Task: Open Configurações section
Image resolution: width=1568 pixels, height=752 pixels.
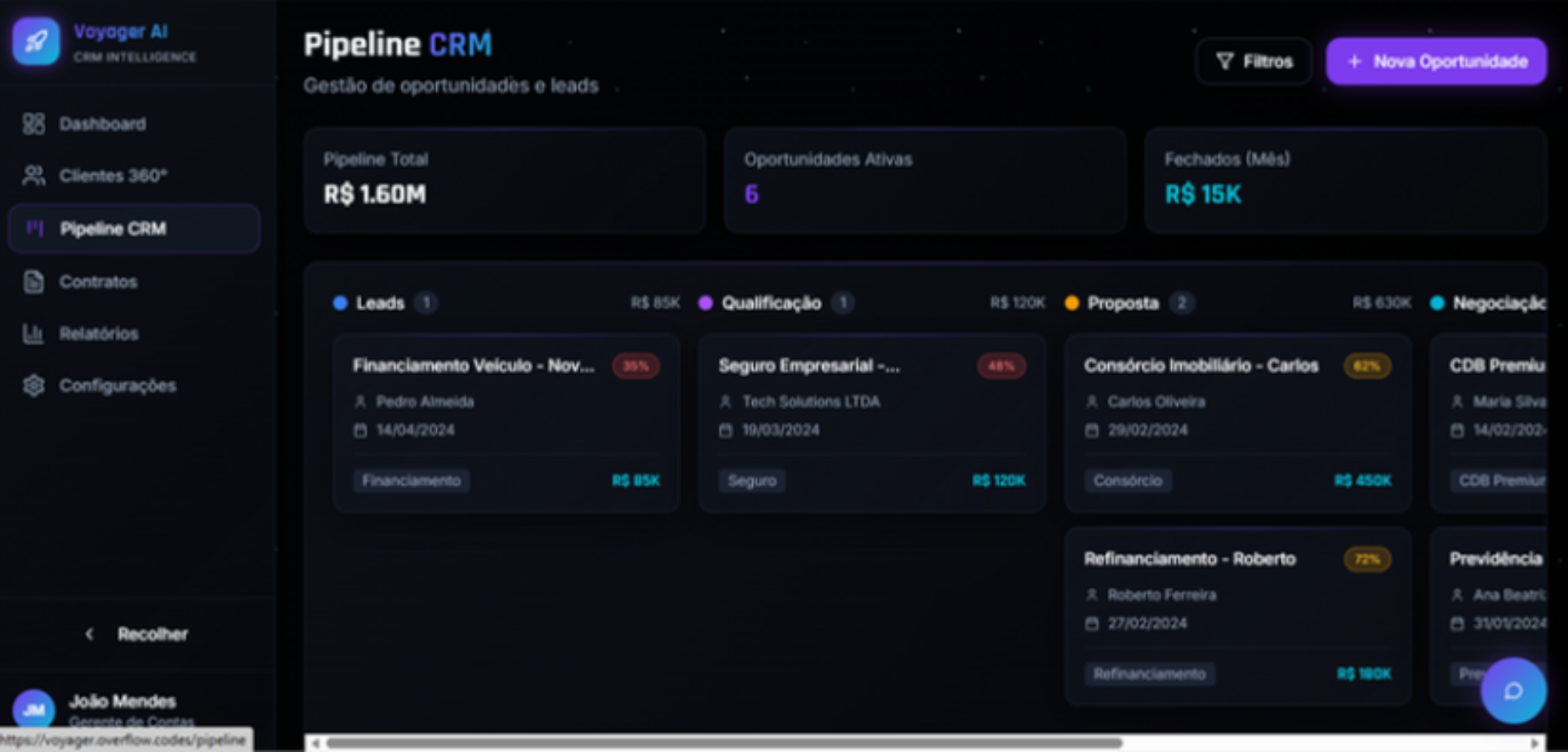Action: click(x=134, y=385)
